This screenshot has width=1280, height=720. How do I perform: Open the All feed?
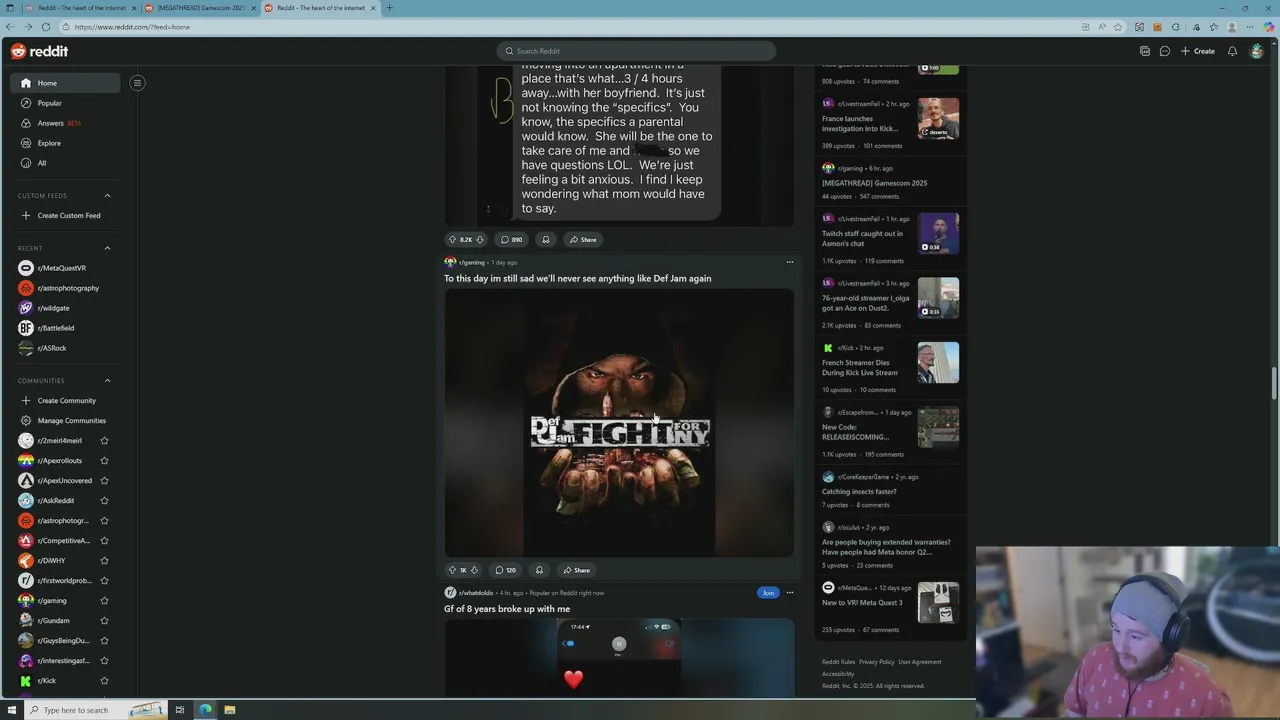(65, 163)
